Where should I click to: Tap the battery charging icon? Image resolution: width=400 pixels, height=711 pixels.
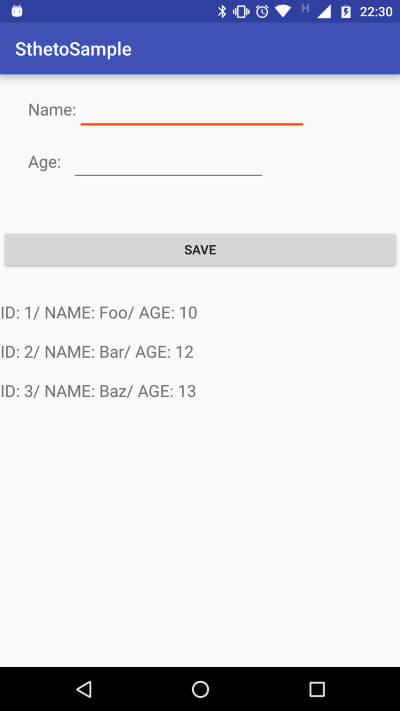coord(346,12)
